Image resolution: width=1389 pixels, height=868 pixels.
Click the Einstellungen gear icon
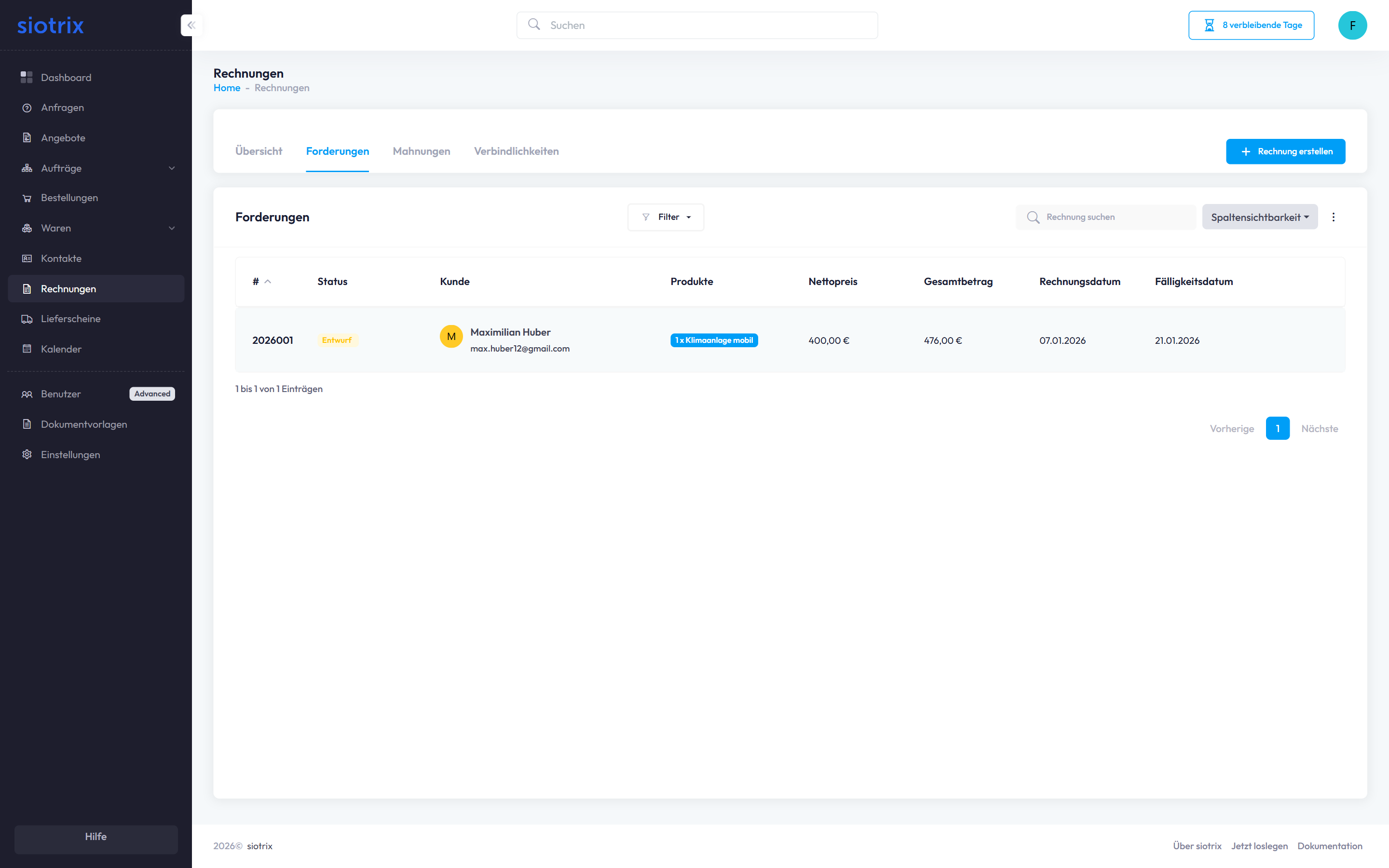click(x=27, y=455)
